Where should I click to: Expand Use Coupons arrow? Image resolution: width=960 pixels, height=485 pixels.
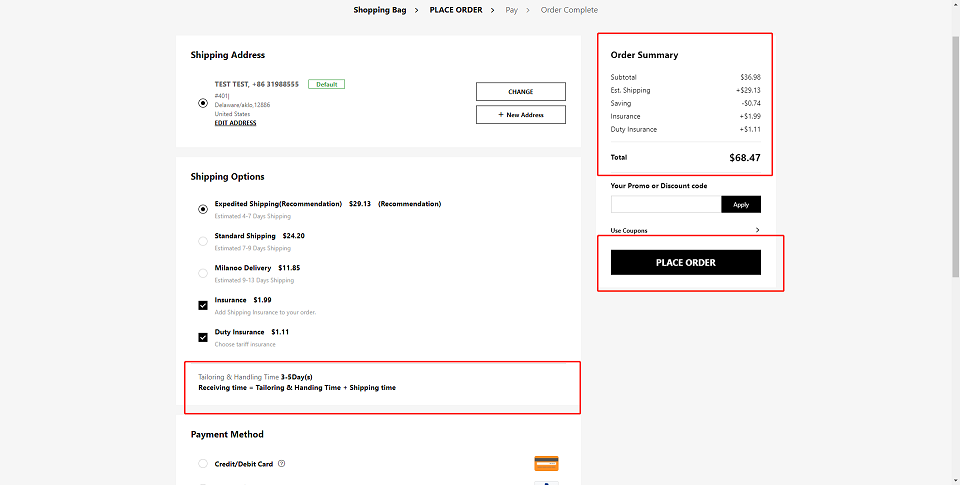(x=757, y=230)
